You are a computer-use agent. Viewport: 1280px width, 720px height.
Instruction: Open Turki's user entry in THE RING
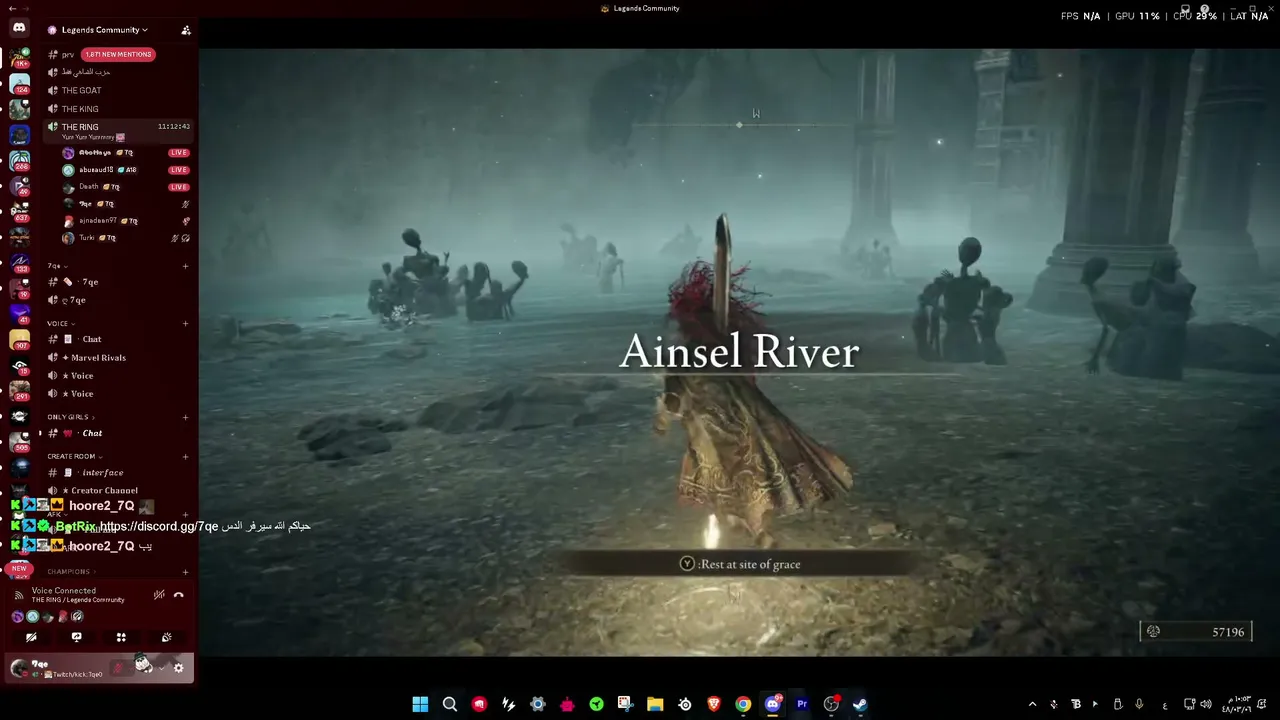tap(125, 238)
